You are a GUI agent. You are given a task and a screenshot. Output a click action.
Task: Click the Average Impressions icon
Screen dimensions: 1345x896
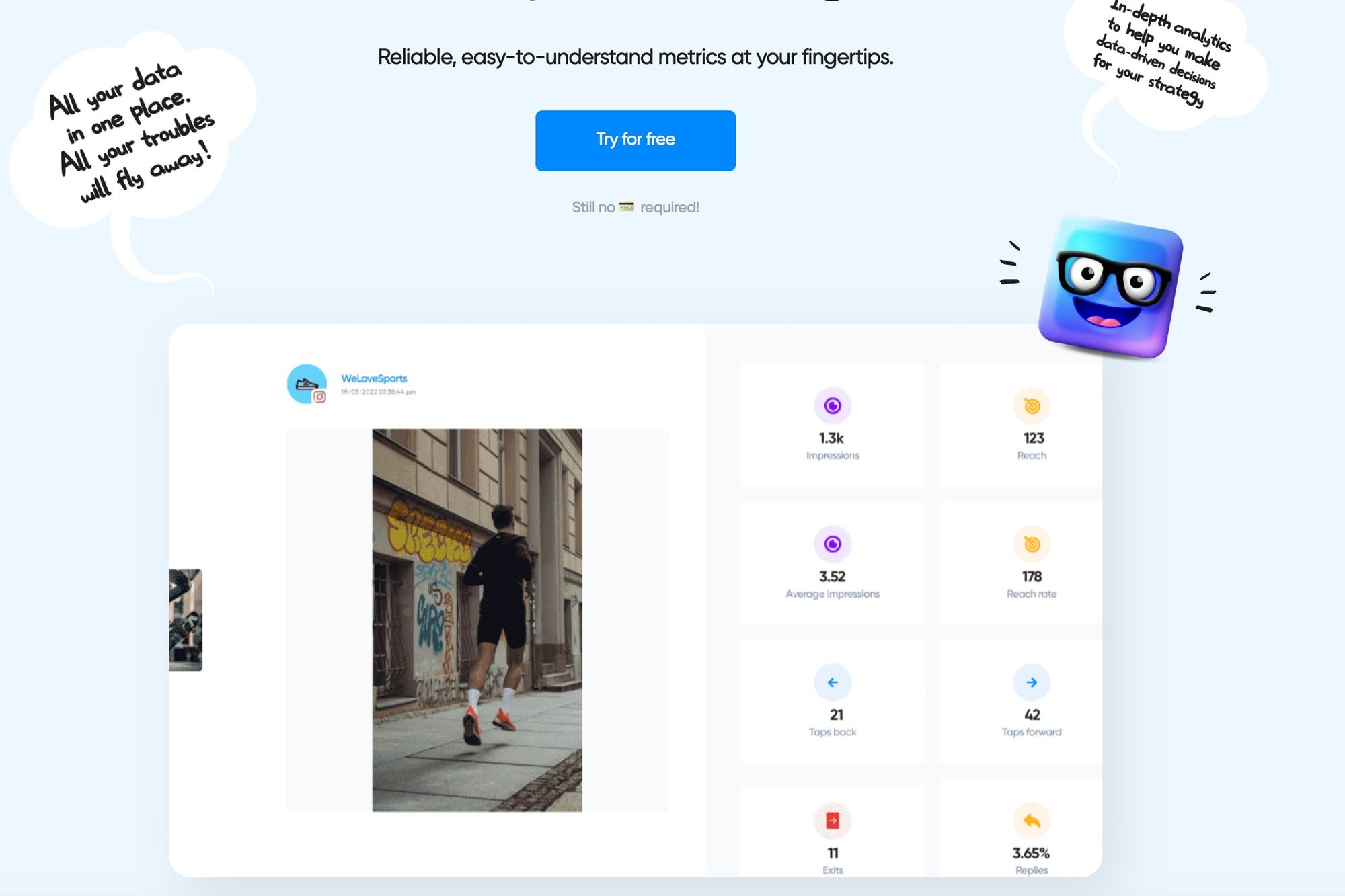pos(832,544)
